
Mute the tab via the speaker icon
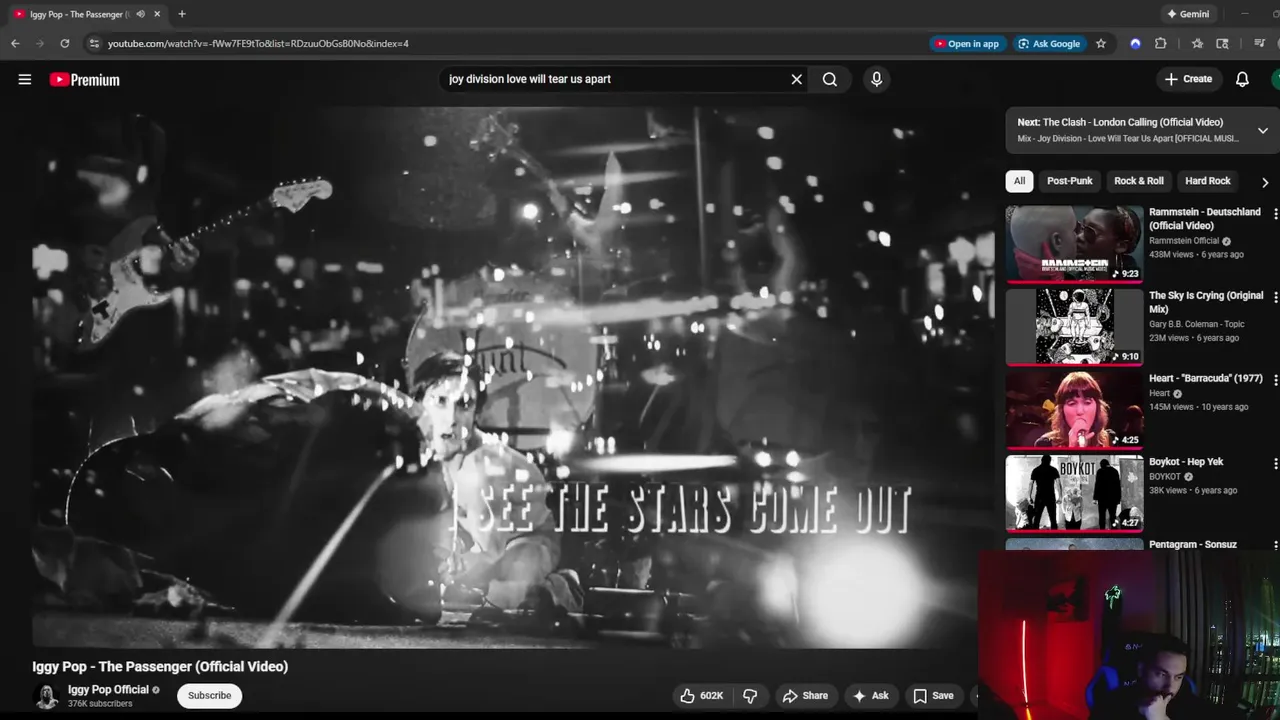(x=140, y=14)
